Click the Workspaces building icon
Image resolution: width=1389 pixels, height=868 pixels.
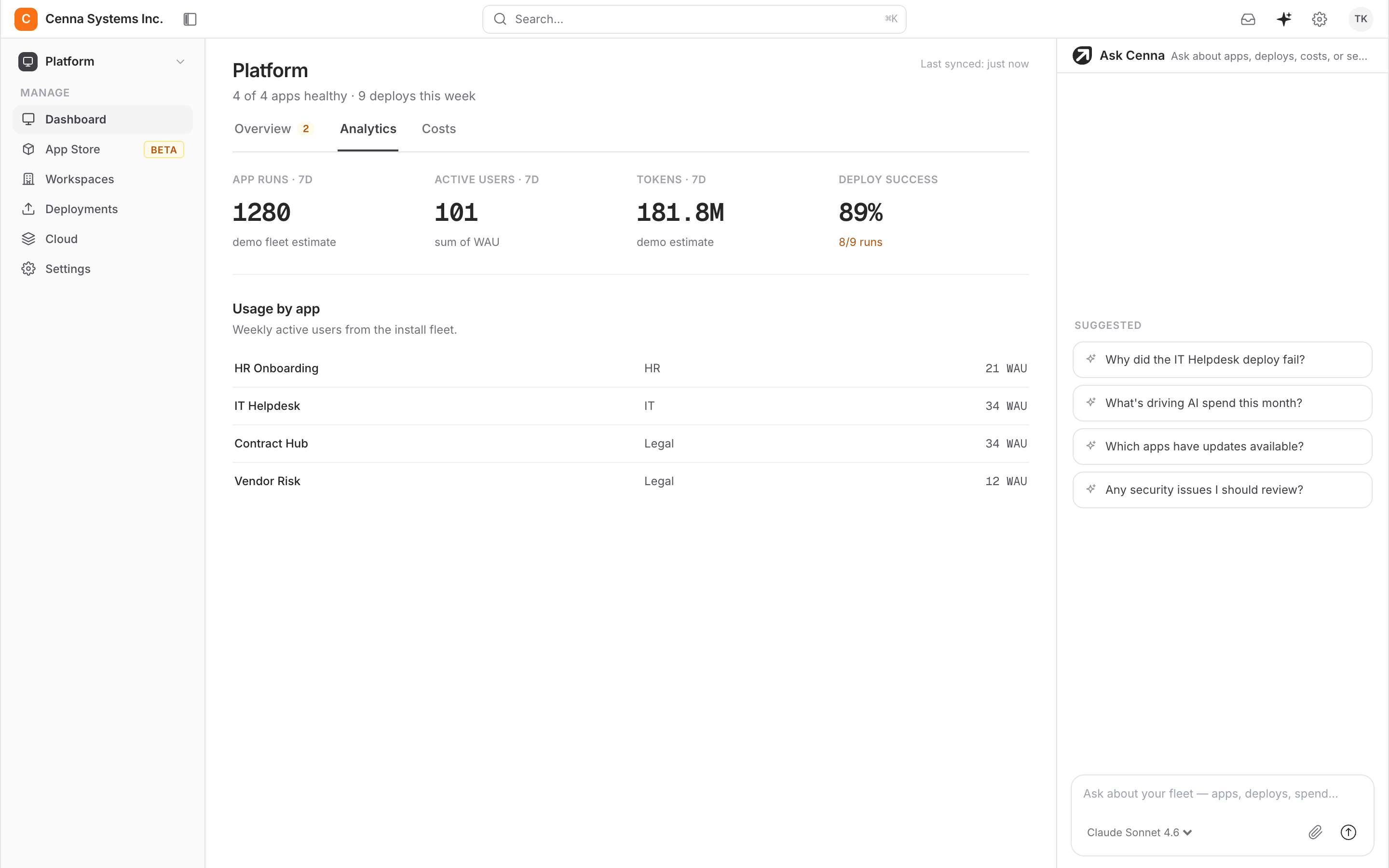coord(28,179)
